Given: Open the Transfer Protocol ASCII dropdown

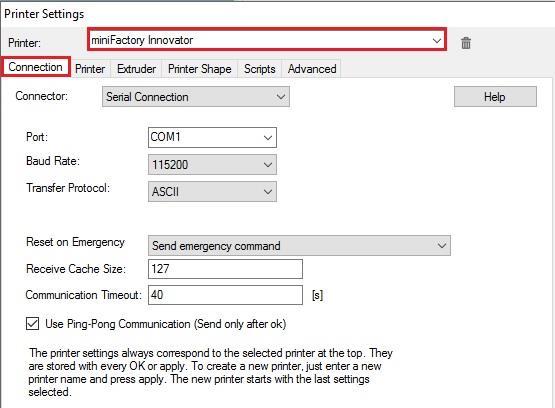Looking at the screenshot, I should [x=212, y=192].
